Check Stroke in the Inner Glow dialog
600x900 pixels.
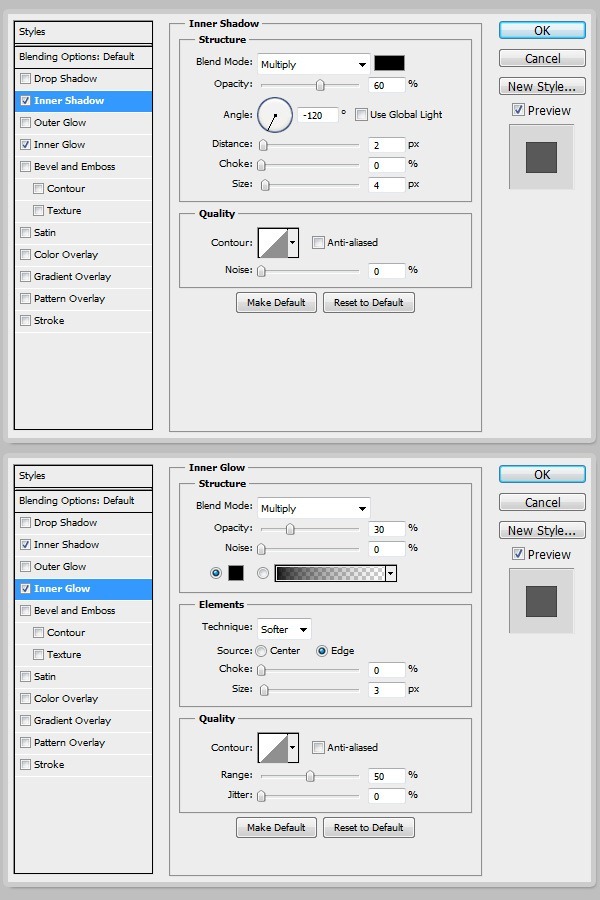click(25, 765)
